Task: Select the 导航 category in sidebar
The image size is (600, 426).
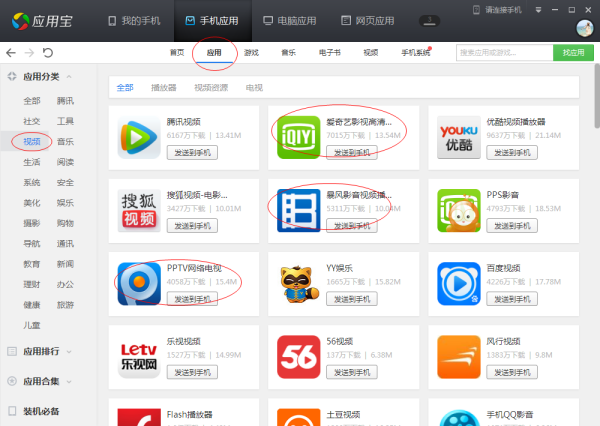Action: click(x=32, y=244)
